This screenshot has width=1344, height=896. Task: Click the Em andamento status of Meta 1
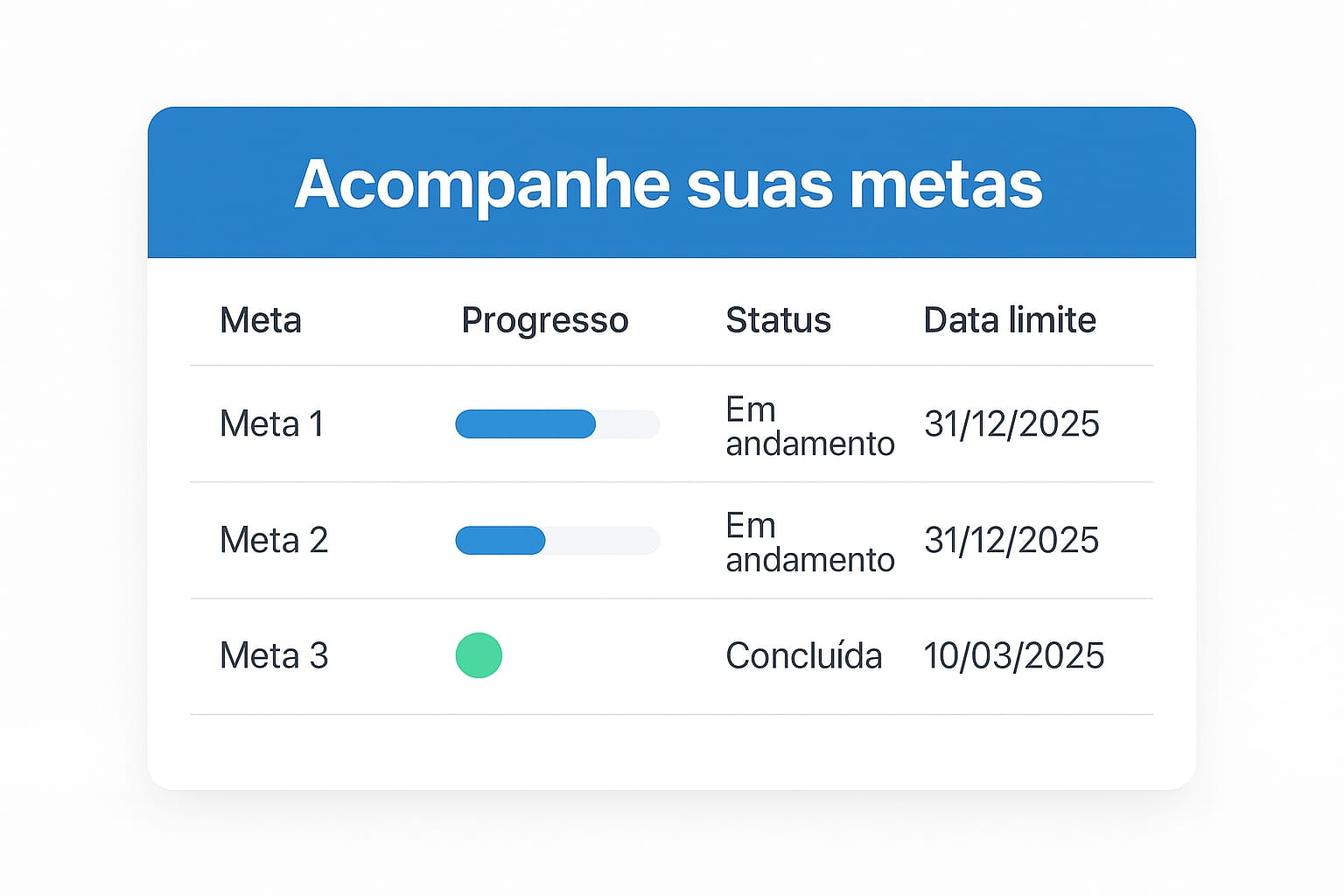point(809,426)
